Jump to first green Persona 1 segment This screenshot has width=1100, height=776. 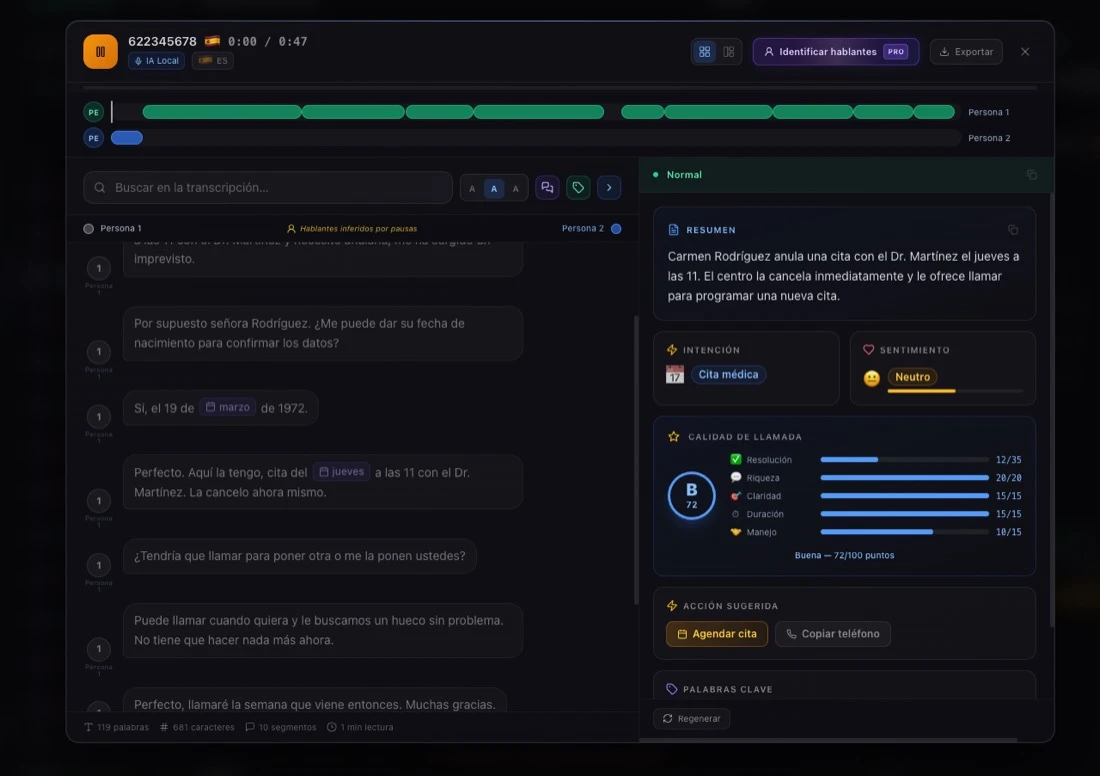pyautogui.click(x=222, y=112)
